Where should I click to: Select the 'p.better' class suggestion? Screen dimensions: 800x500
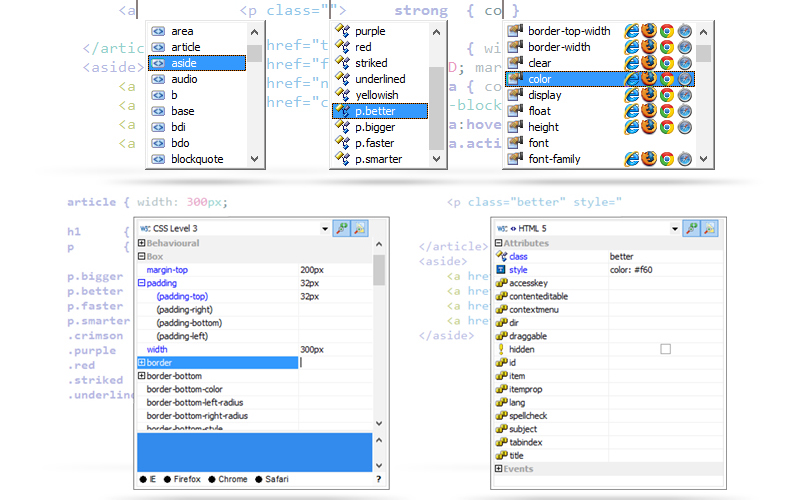[x=380, y=111]
